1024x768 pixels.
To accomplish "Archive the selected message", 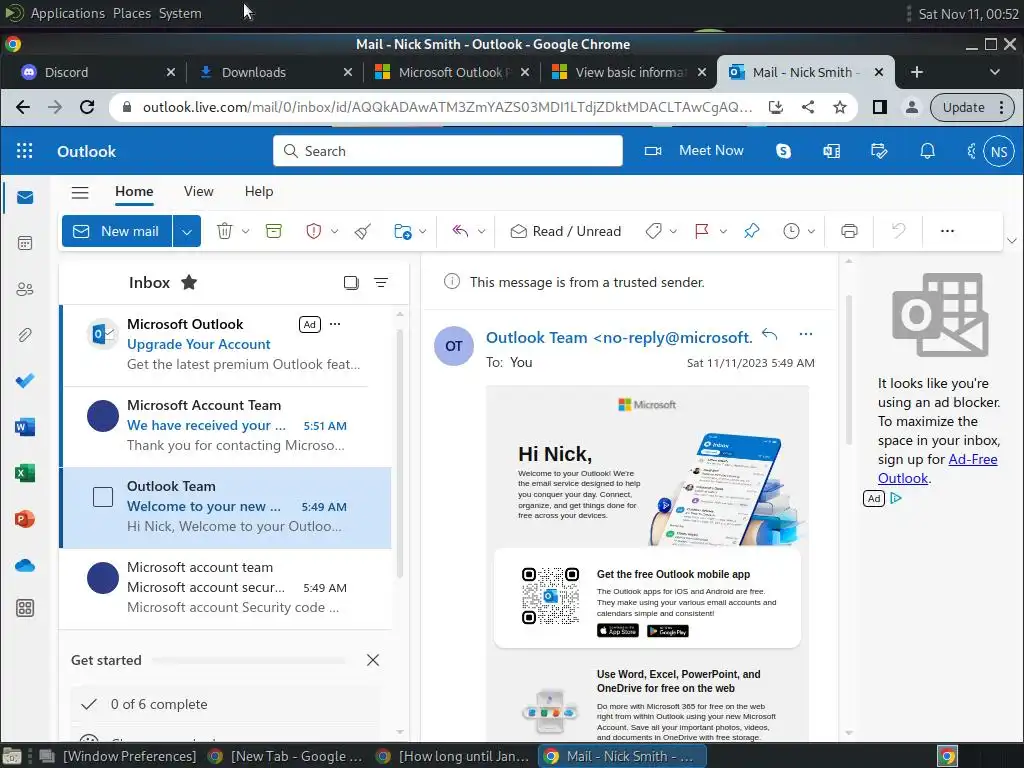I will pos(274,231).
